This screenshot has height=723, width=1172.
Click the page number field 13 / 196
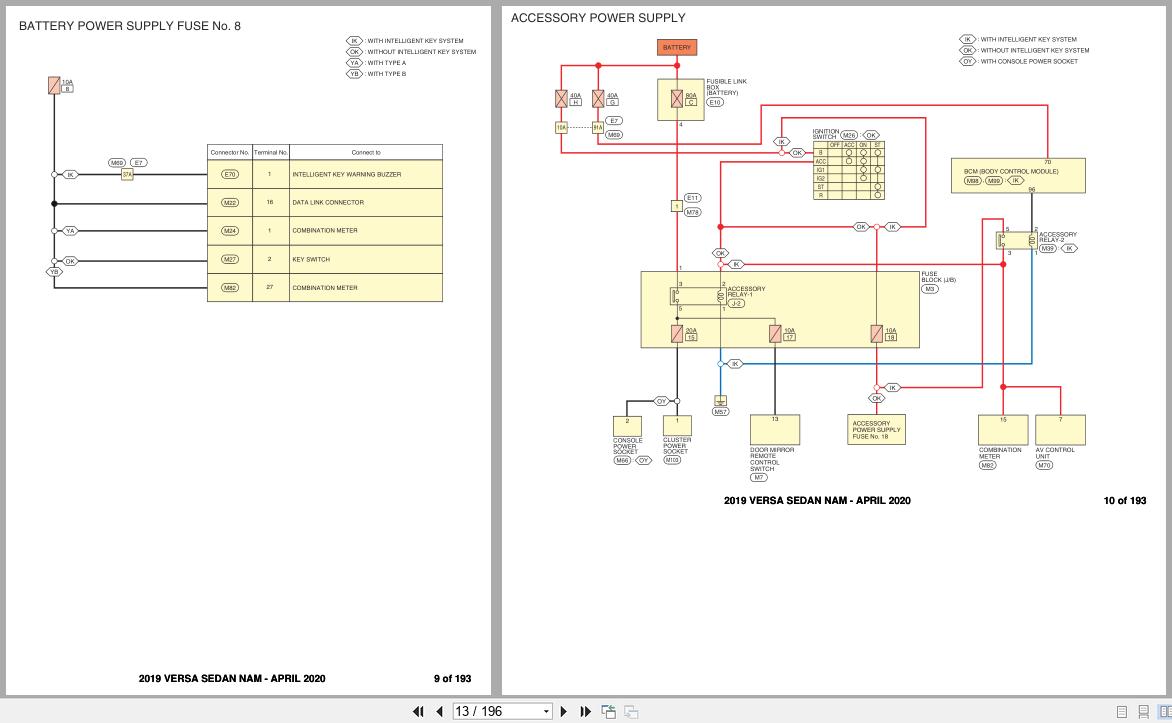(496, 712)
